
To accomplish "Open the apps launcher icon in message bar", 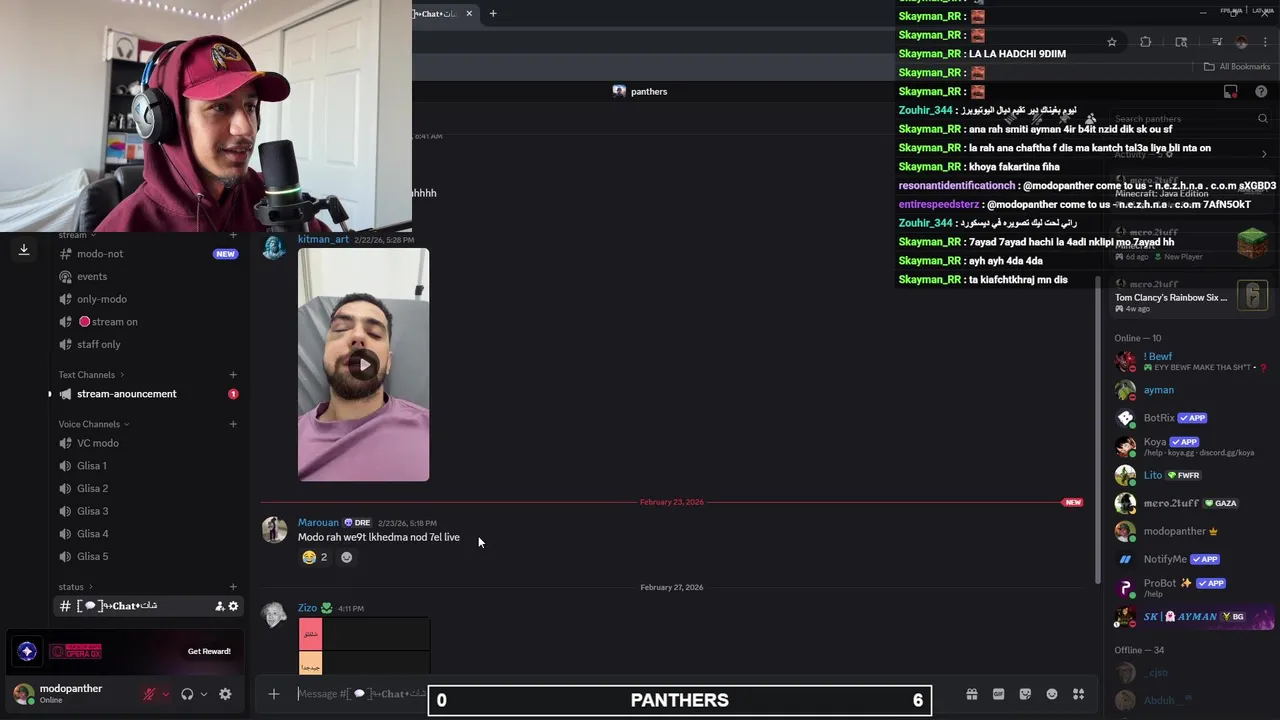I will point(1078,694).
